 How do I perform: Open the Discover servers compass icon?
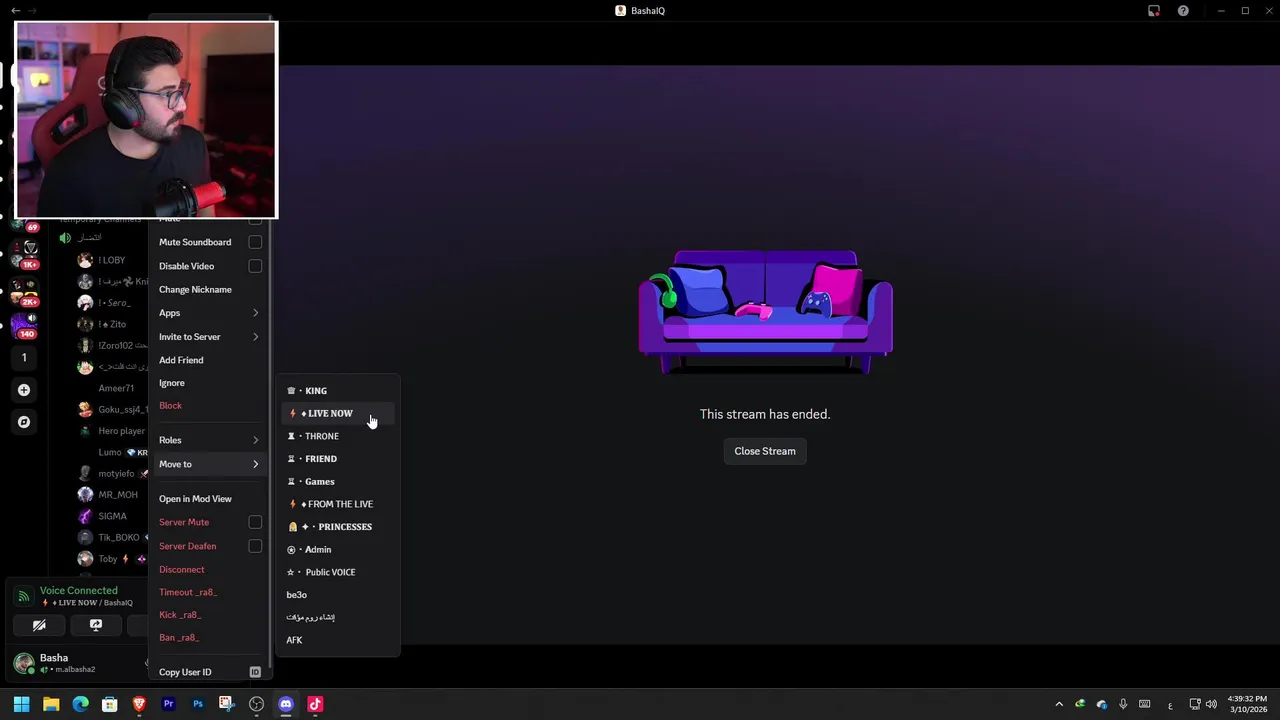(x=24, y=422)
